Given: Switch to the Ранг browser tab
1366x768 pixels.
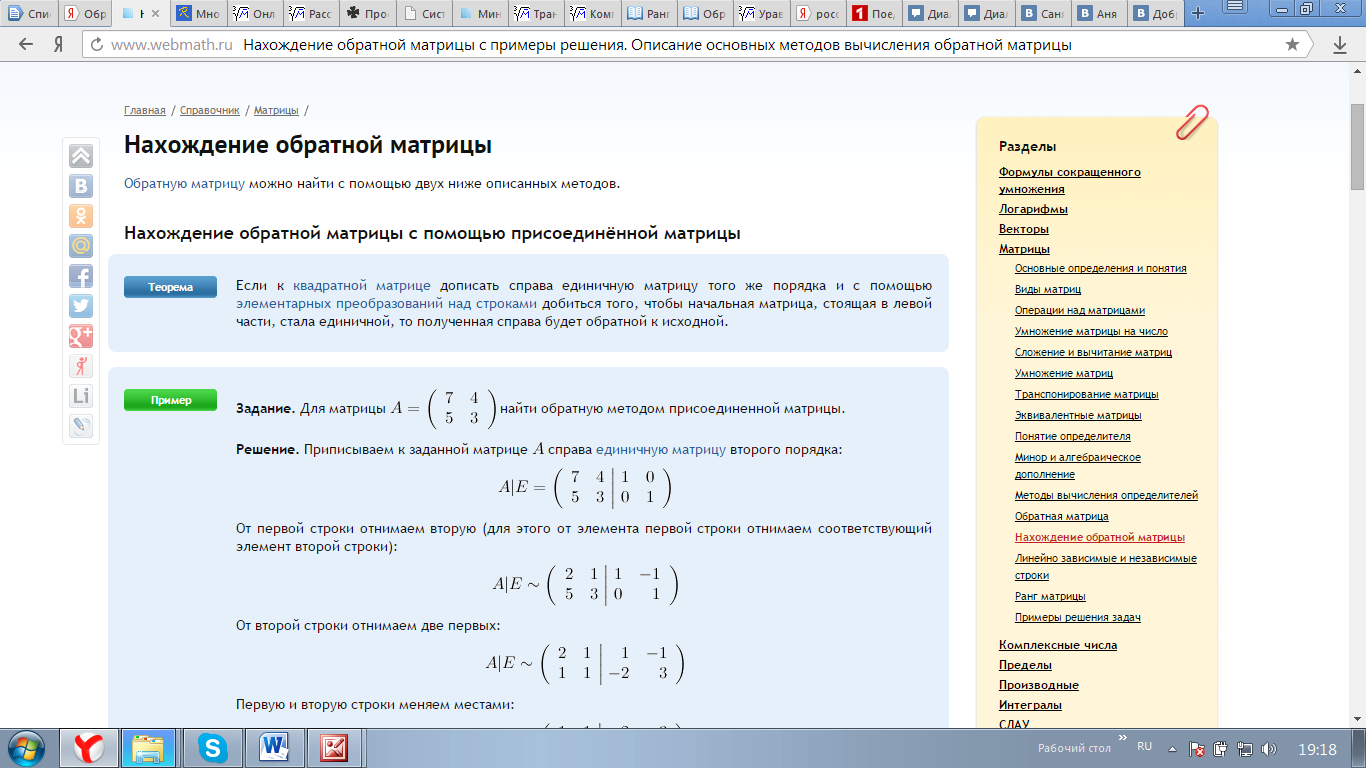Looking at the screenshot, I should coord(651,14).
